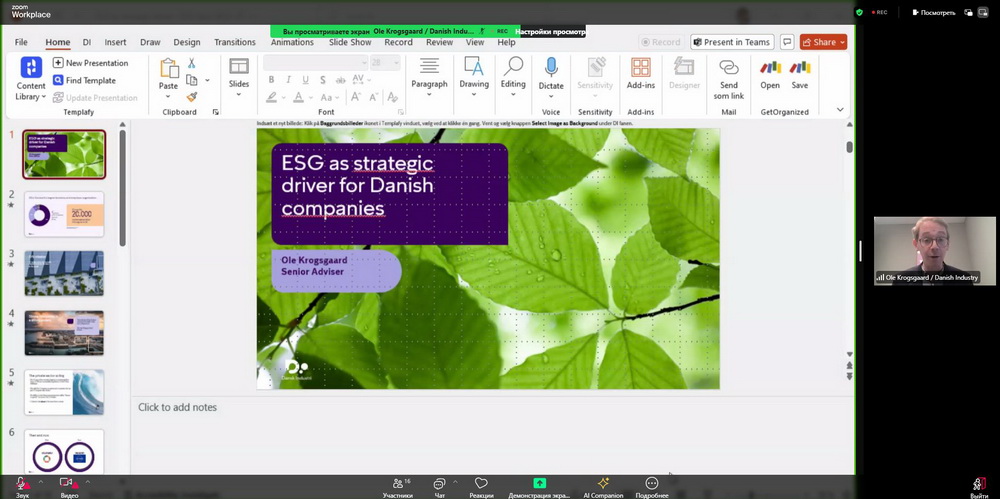
Task: Toggle italic formatting
Action: click(x=288, y=80)
